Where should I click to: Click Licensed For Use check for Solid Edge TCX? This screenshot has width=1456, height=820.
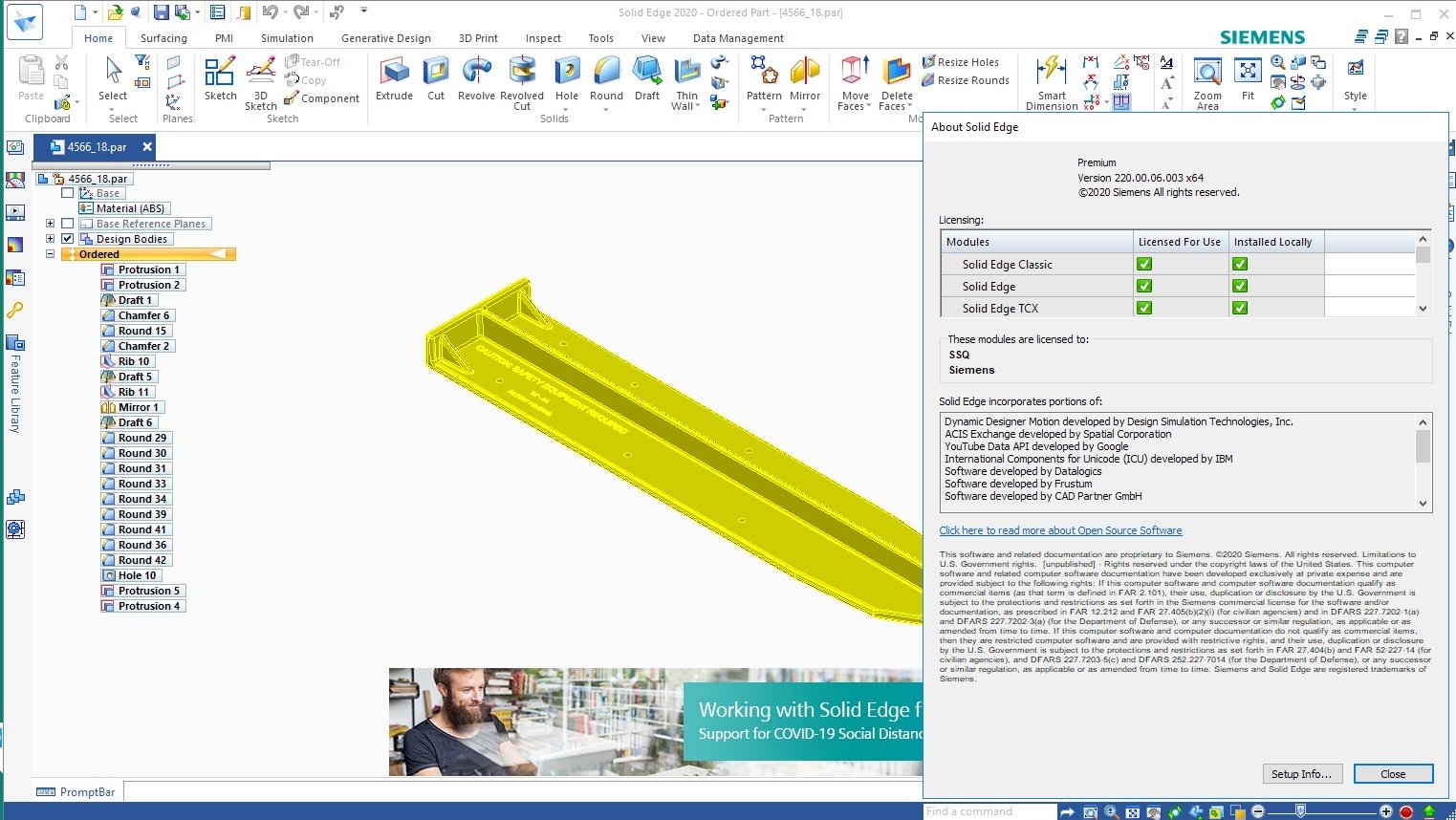[1144, 309]
